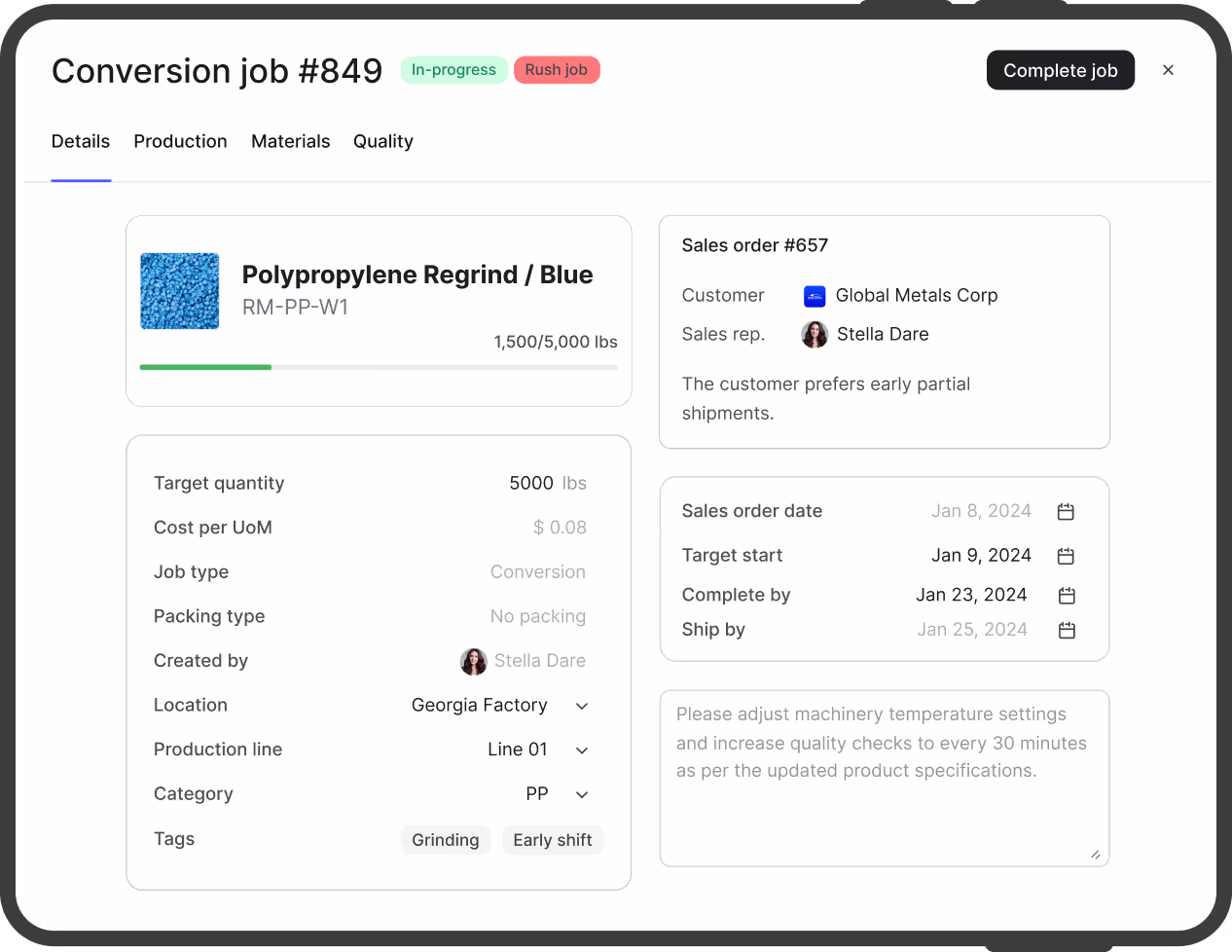Expand the Category dropdown showing PP
Image resolution: width=1232 pixels, height=952 pixels.
[x=581, y=793]
